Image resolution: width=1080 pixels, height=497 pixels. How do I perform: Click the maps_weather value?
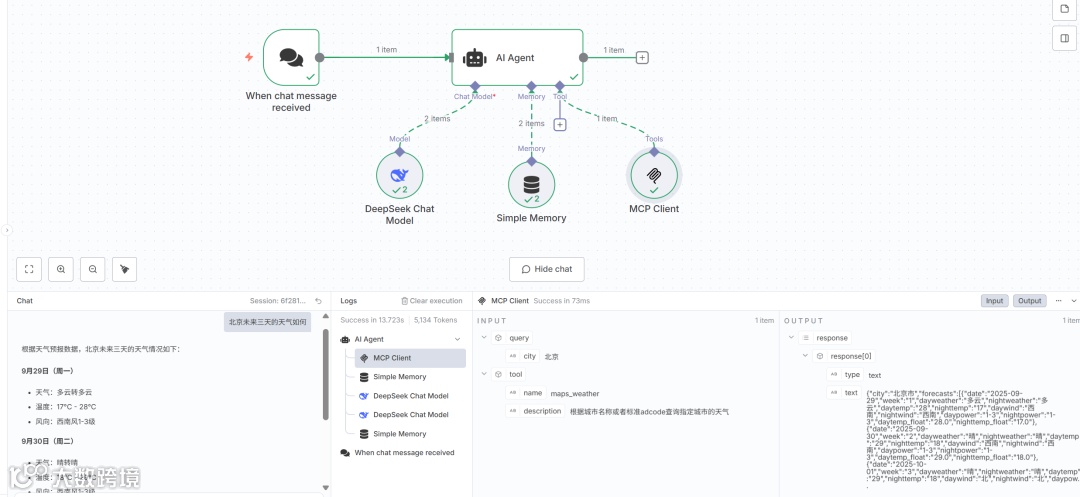point(575,393)
